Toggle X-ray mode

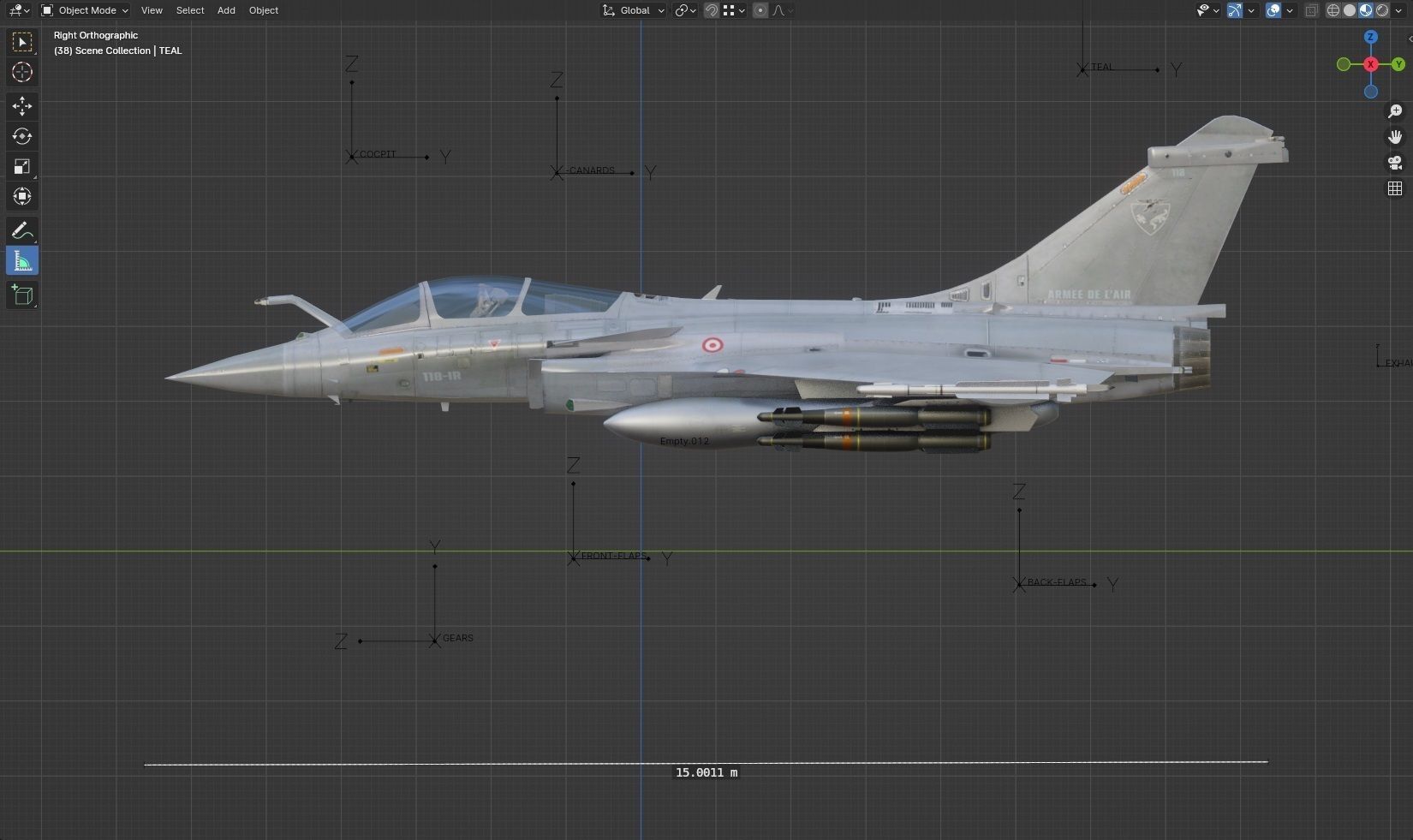point(1311,10)
